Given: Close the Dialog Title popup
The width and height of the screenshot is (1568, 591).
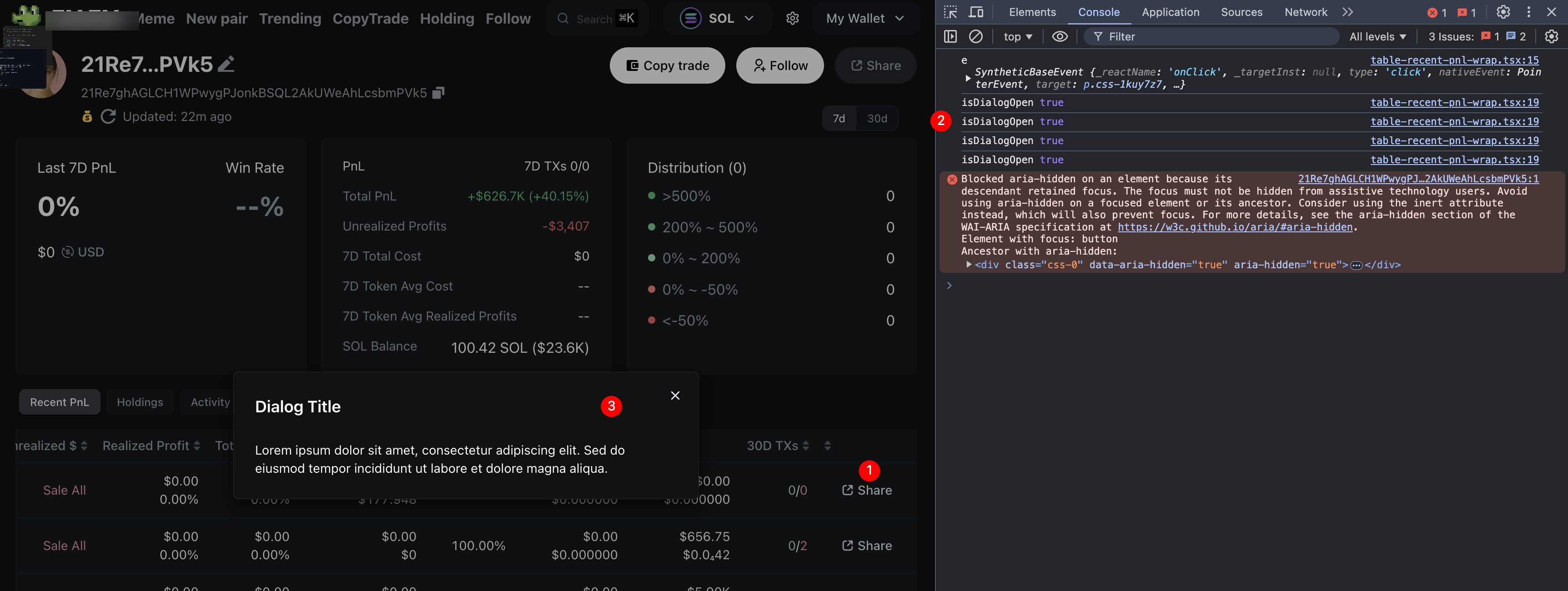Looking at the screenshot, I should coord(675,396).
